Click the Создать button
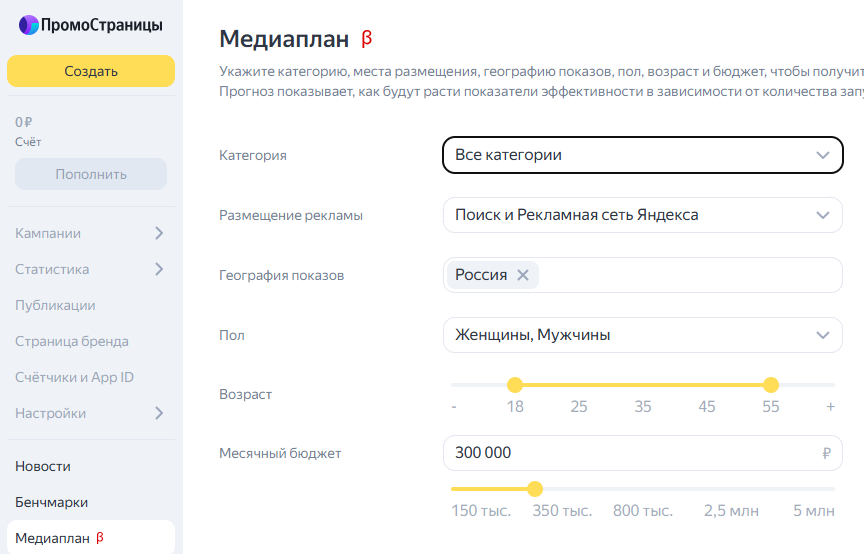 pos(91,71)
